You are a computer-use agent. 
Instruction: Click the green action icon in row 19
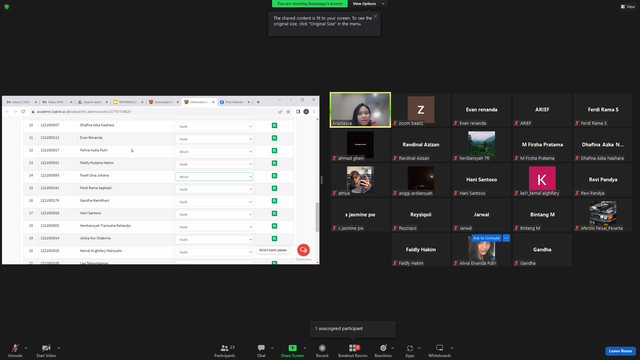[x=274, y=238]
